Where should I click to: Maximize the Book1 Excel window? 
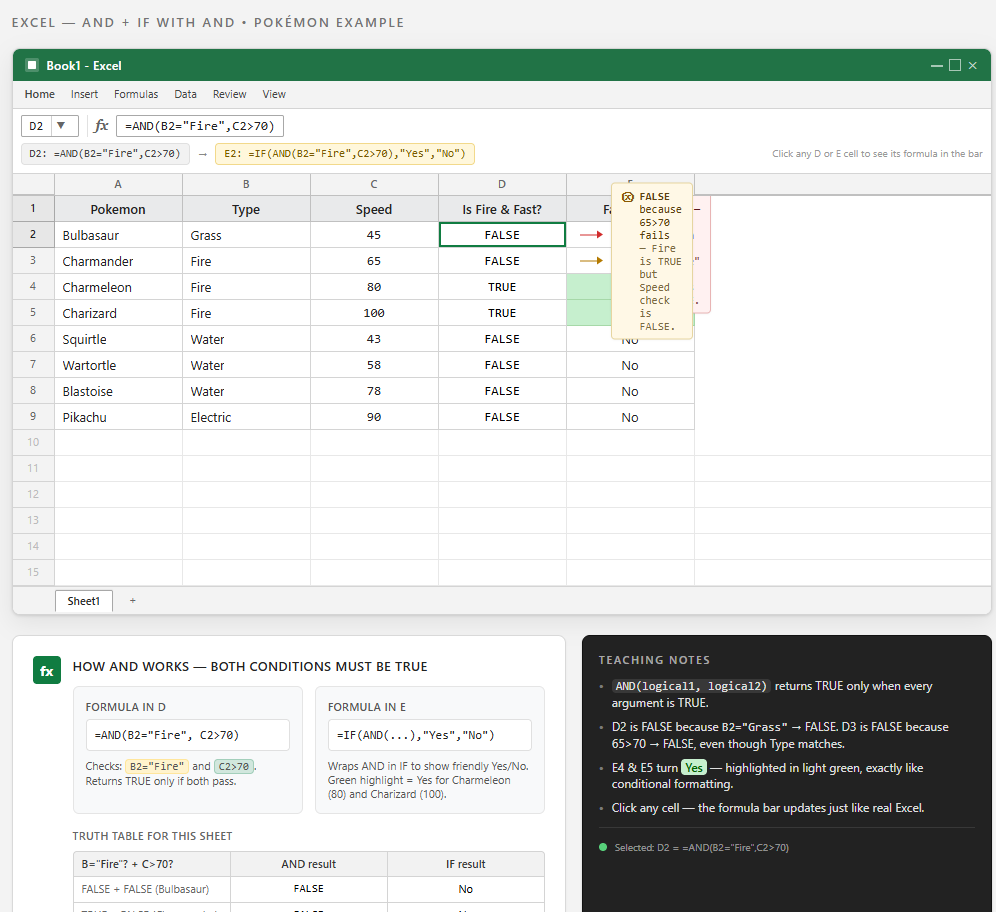pyautogui.click(x=955, y=65)
